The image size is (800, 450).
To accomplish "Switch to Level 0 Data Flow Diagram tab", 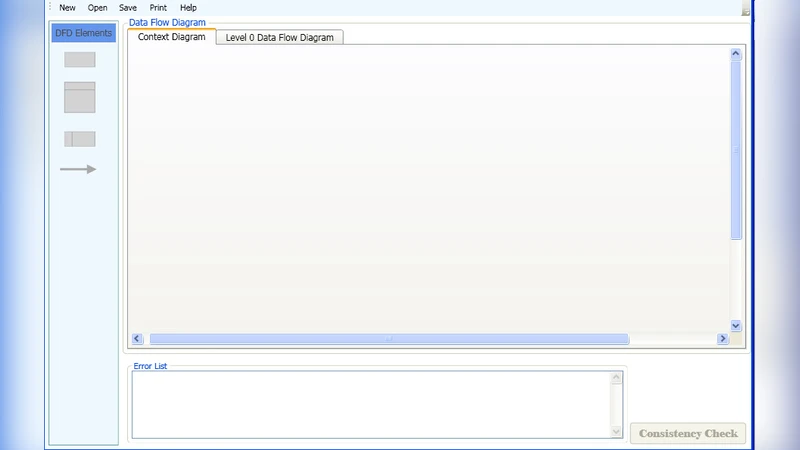I will click(280, 37).
